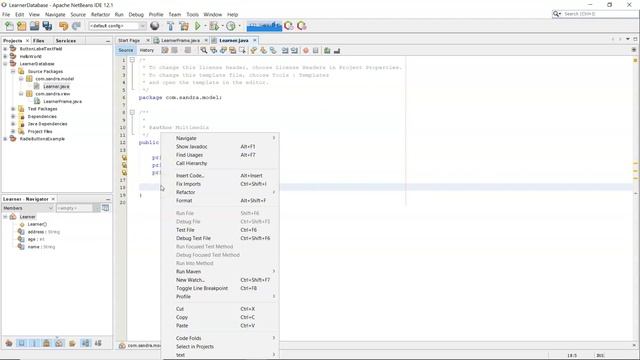This screenshot has width=640, height=360.
Task: Expand the ButtonLabelTextField project node
Action: (5, 49)
